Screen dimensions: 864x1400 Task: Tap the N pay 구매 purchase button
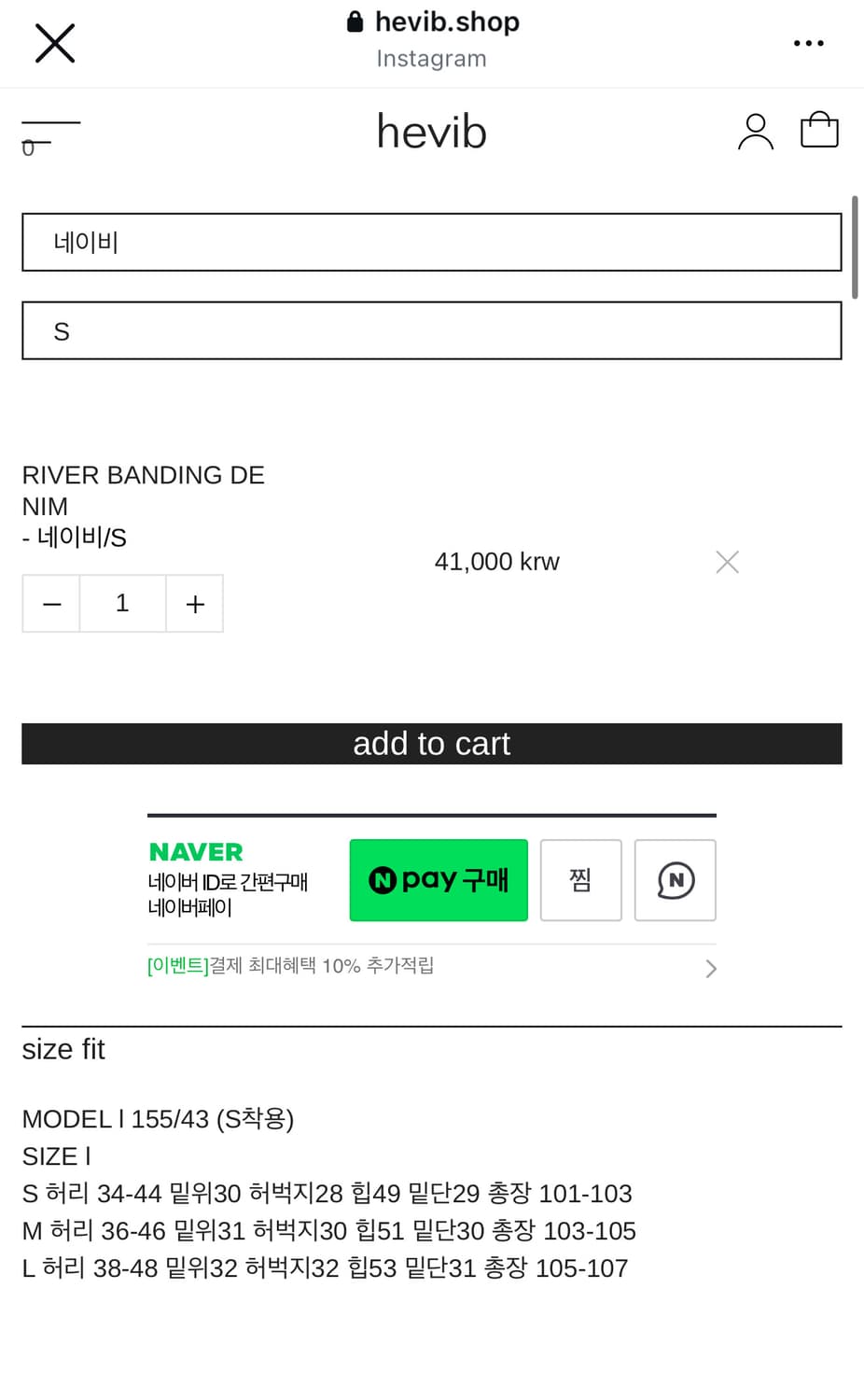pos(439,879)
